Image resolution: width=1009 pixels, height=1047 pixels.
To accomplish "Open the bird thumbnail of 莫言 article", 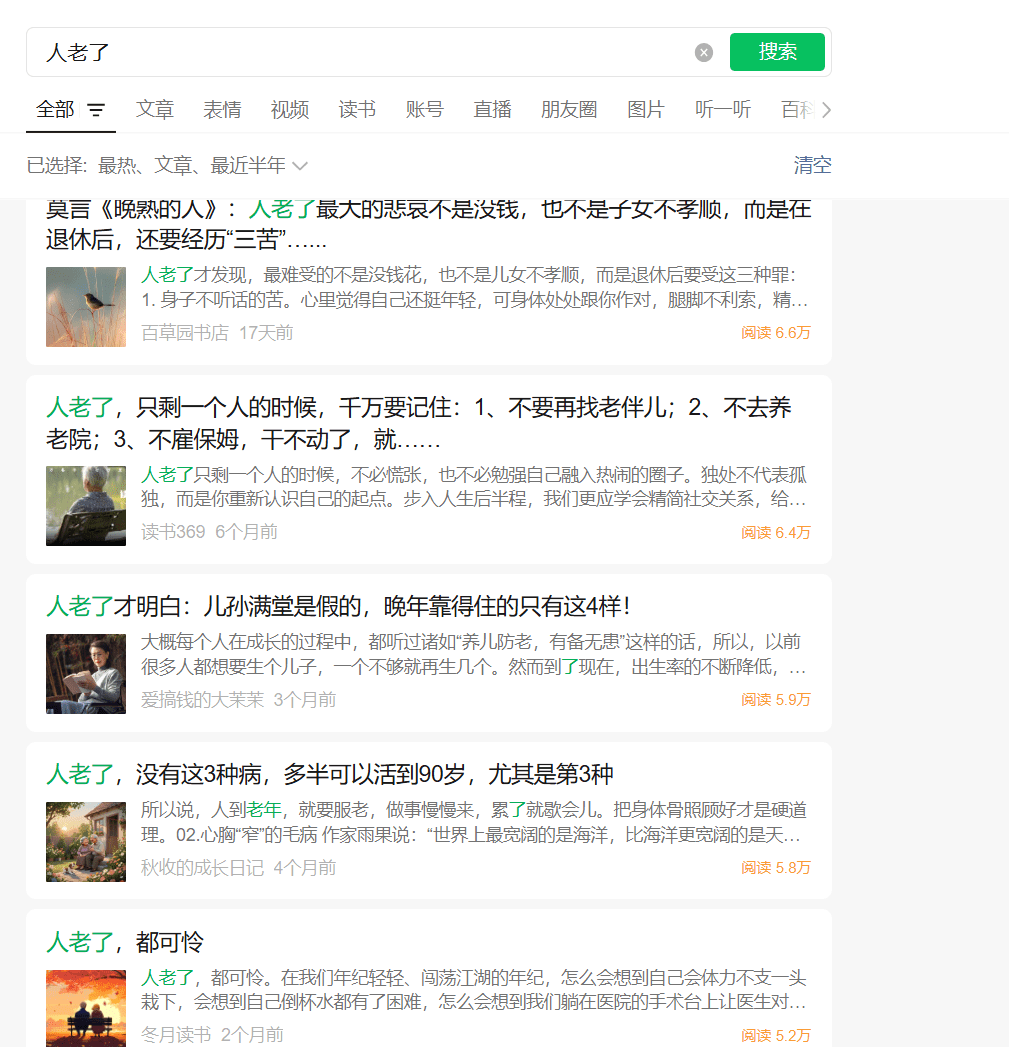I will (x=86, y=306).
